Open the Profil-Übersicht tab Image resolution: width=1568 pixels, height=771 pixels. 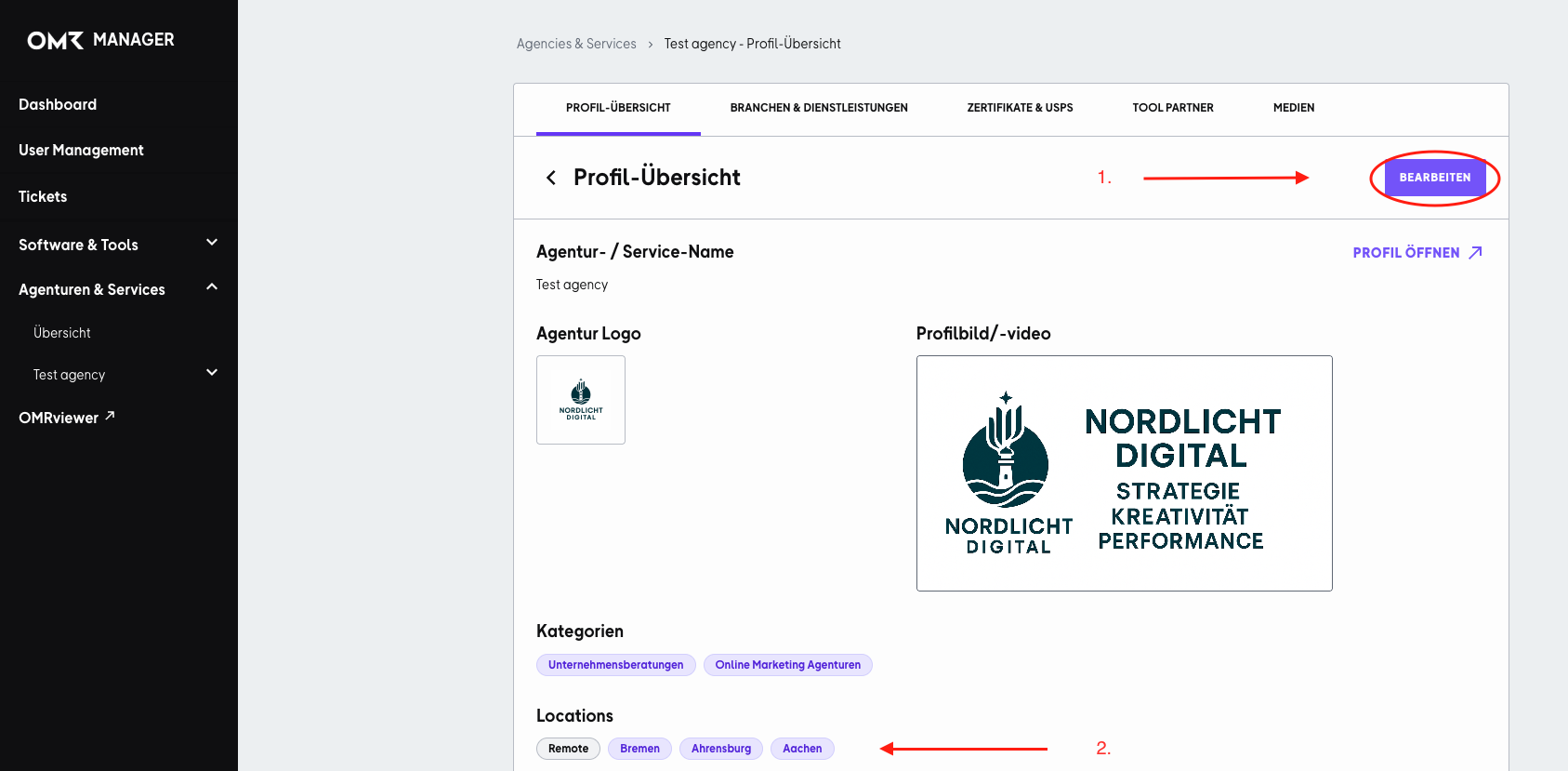pyautogui.click(x=618, y=108)
